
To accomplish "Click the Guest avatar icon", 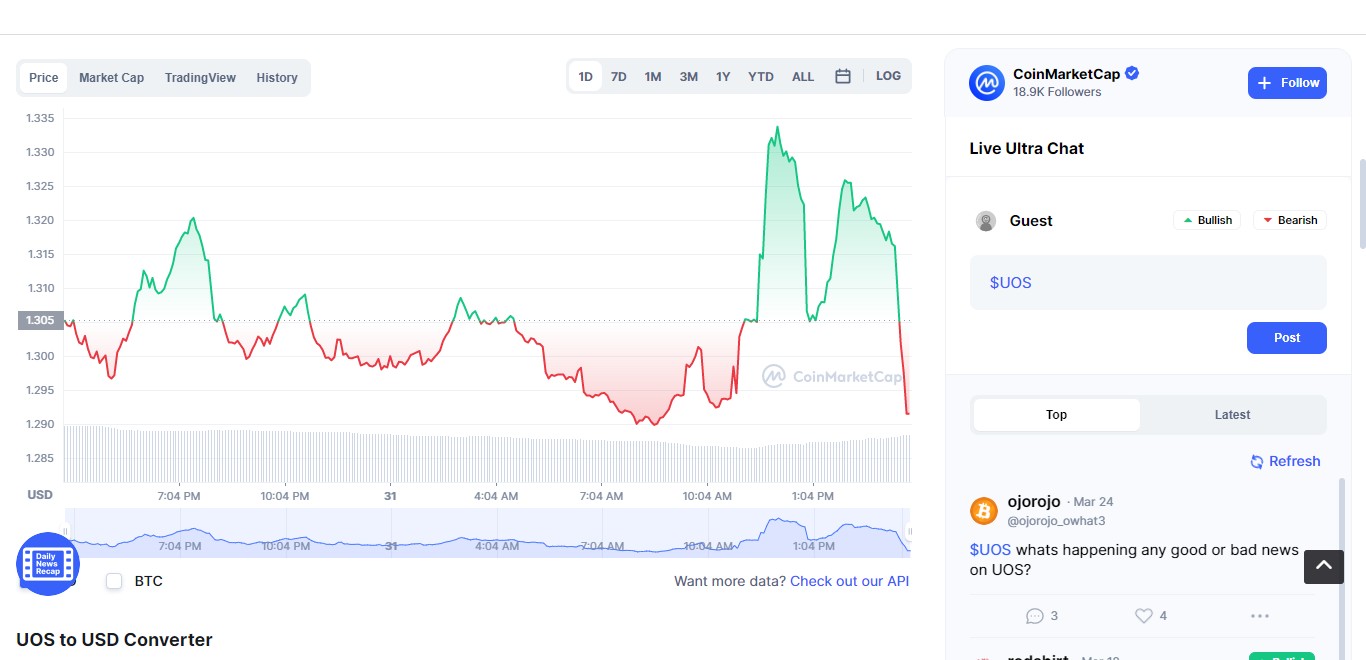I will [986, 221].
